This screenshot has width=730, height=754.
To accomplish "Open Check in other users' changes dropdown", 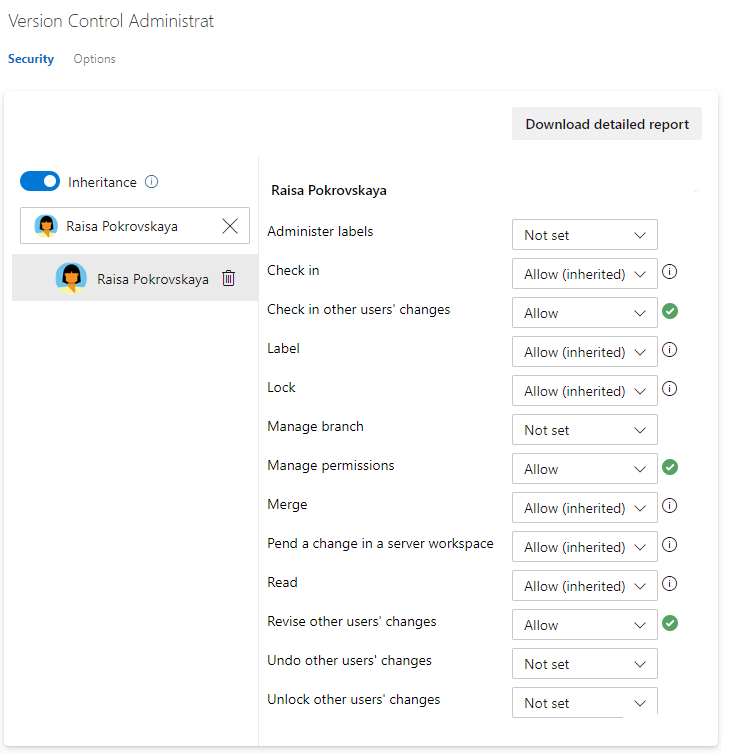I will pyautogui.click(x=584, y=313).
